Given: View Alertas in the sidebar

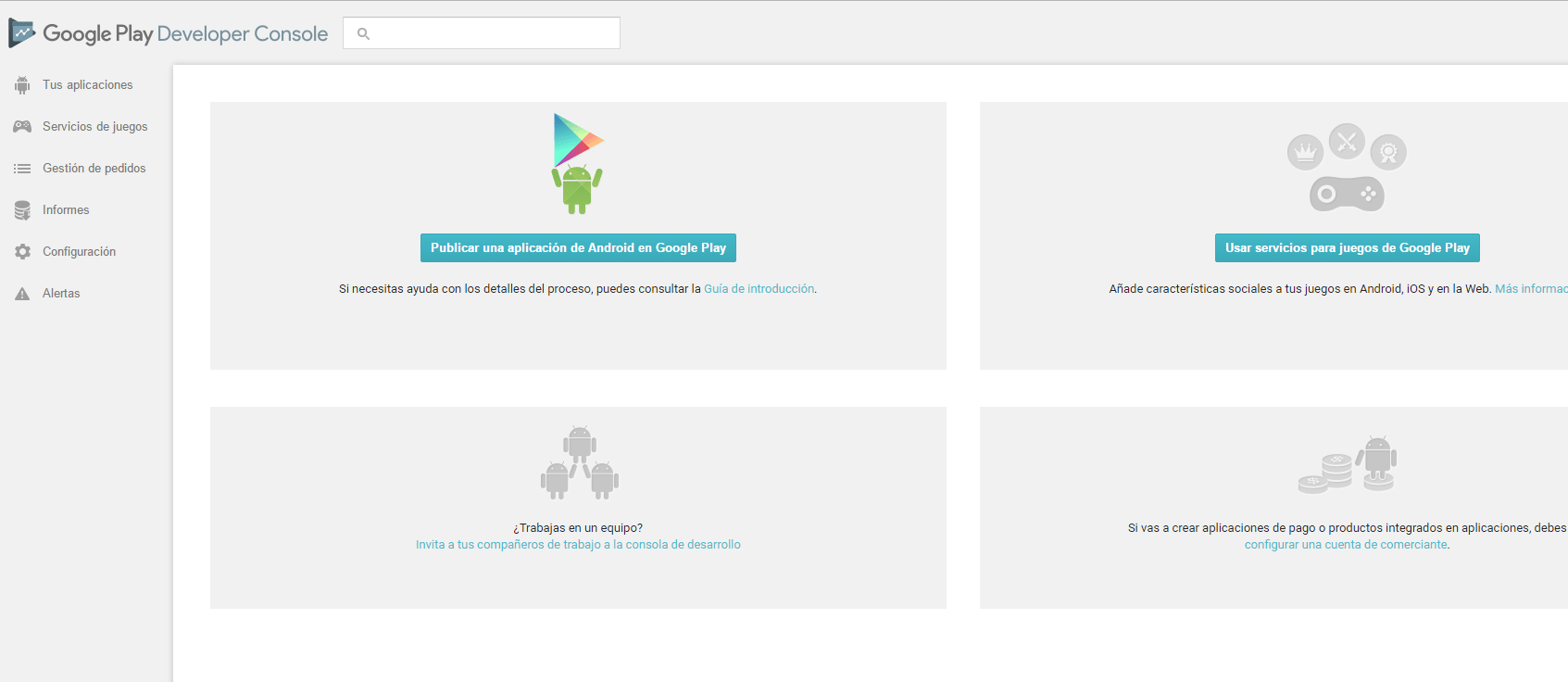Looking at the screenshot, I should (61, 294).
